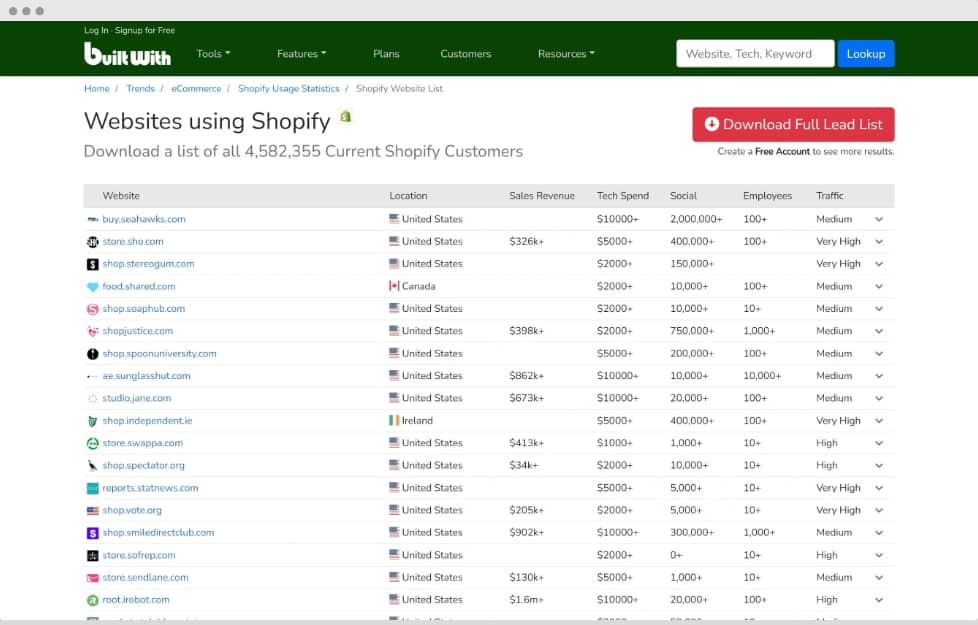
Task: Go to the Plans page
Action: (x=386, y=54)
